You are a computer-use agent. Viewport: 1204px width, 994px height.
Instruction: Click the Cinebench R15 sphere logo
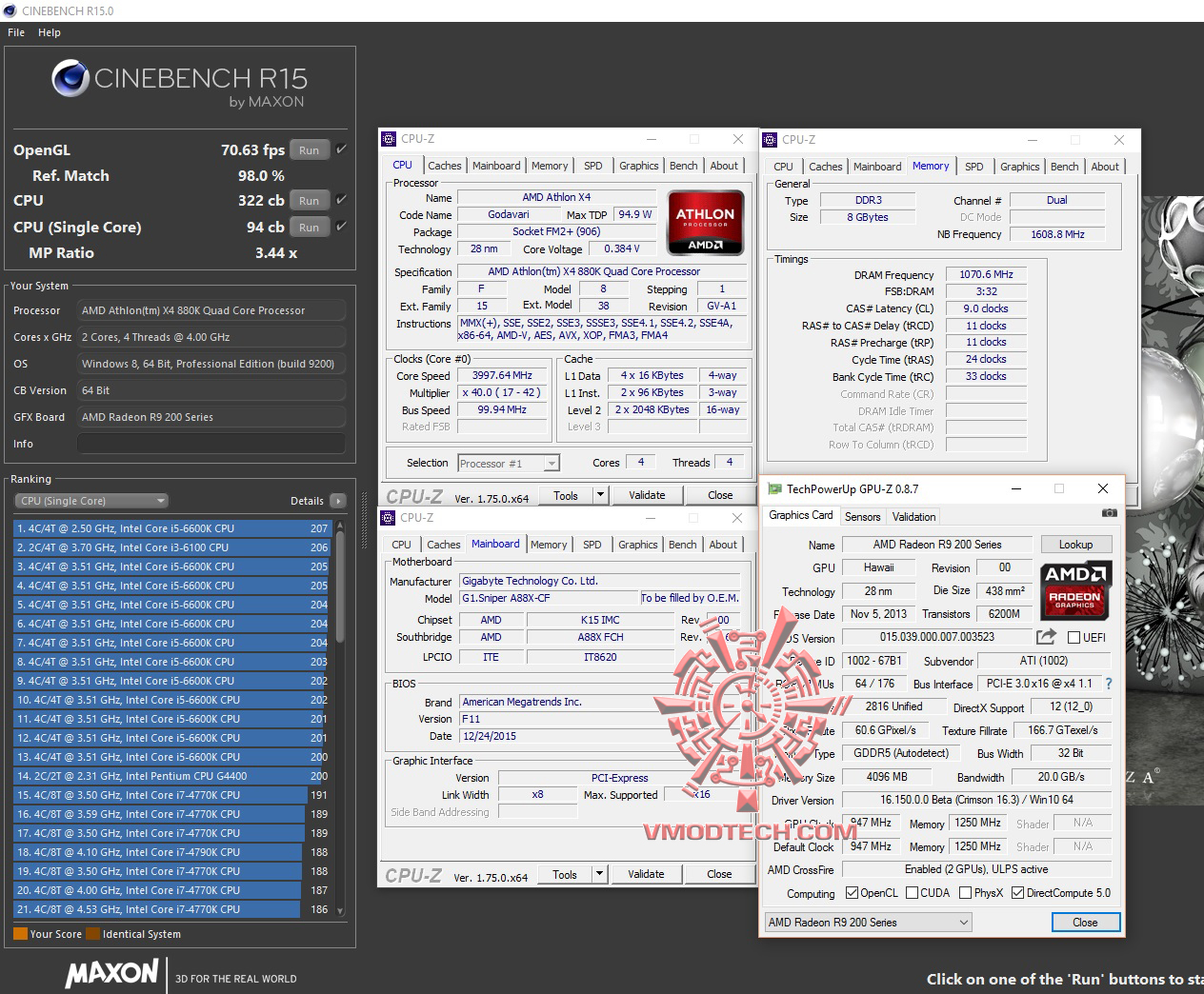click(70, 78)
